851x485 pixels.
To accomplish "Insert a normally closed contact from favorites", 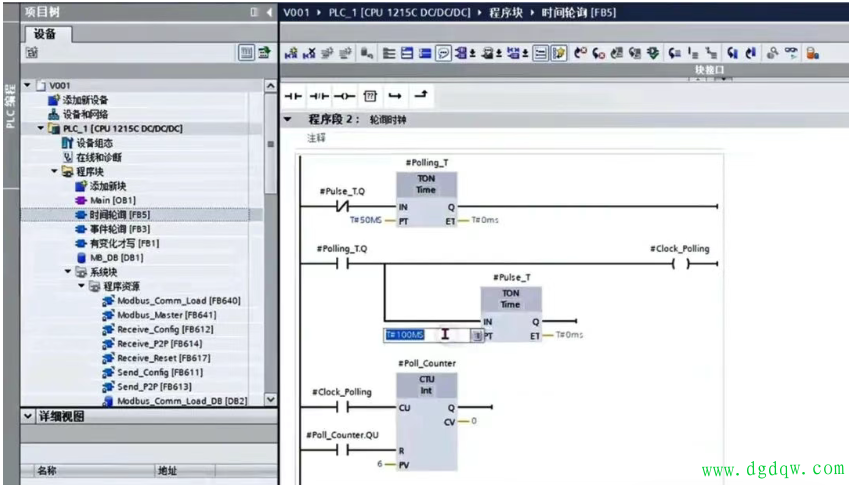I will coord(319,96).
